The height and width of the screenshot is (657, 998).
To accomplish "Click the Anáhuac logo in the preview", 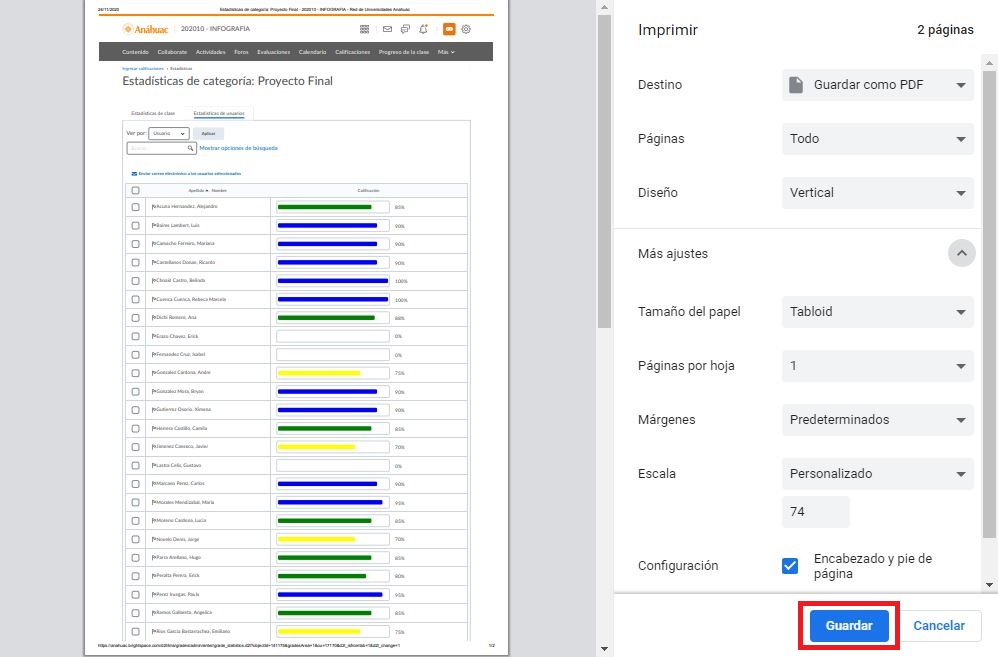I will click(145, 29).
